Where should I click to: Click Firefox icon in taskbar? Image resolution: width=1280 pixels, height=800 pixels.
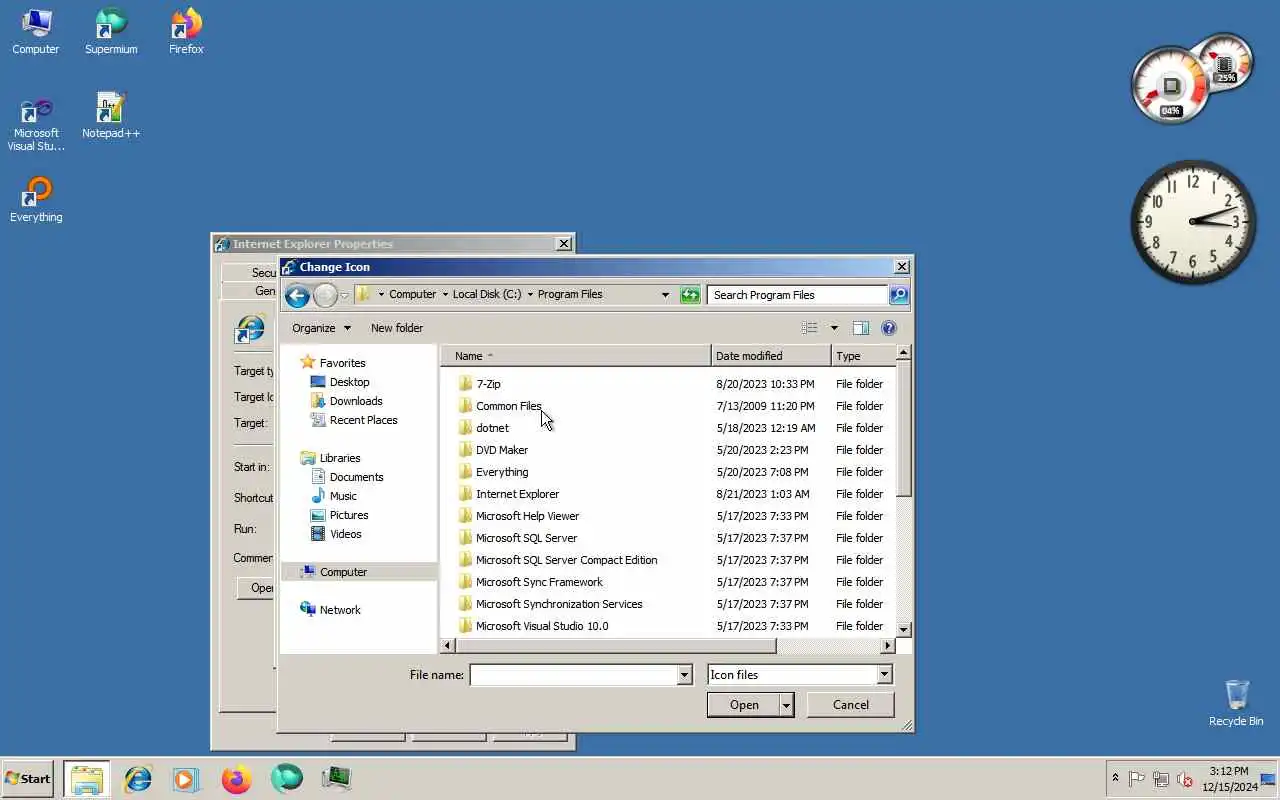[x=236, y=778]
